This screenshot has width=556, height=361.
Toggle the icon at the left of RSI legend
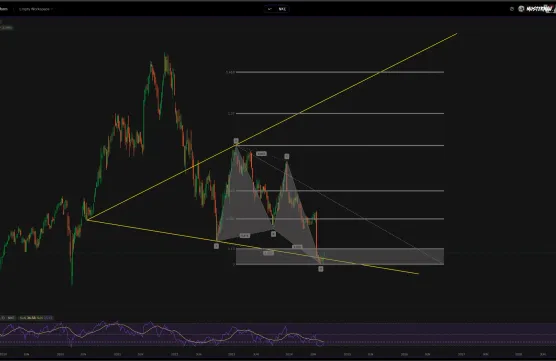[3, 318]
